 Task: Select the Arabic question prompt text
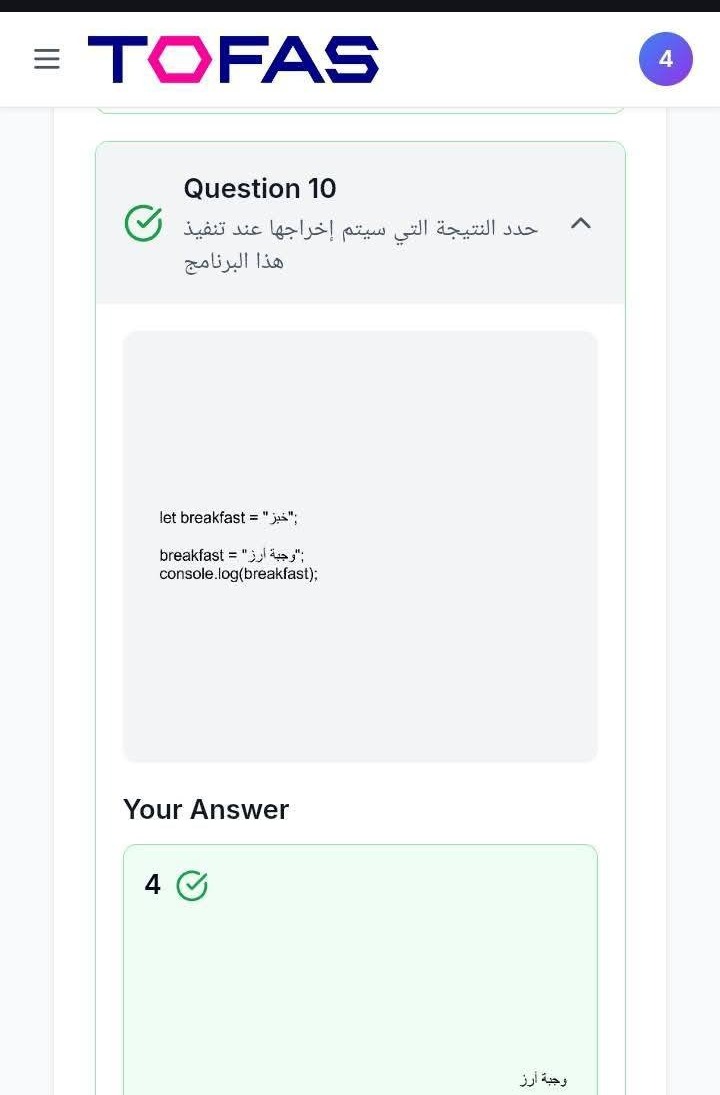click(x=360, y=244)
